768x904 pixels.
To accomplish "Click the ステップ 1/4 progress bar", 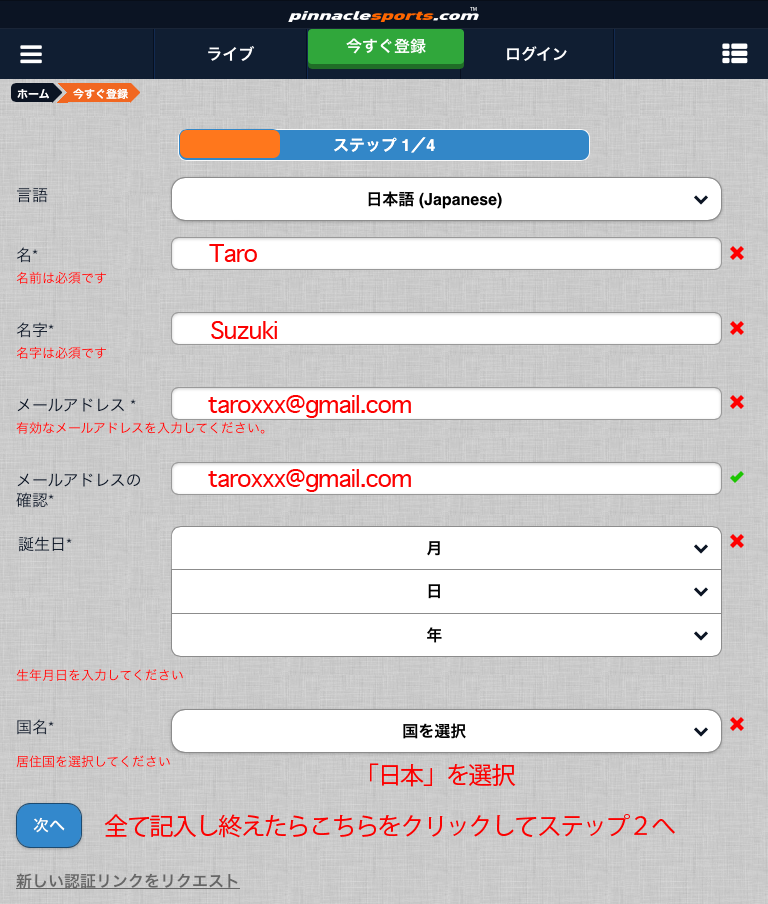I will coord(384,145).
